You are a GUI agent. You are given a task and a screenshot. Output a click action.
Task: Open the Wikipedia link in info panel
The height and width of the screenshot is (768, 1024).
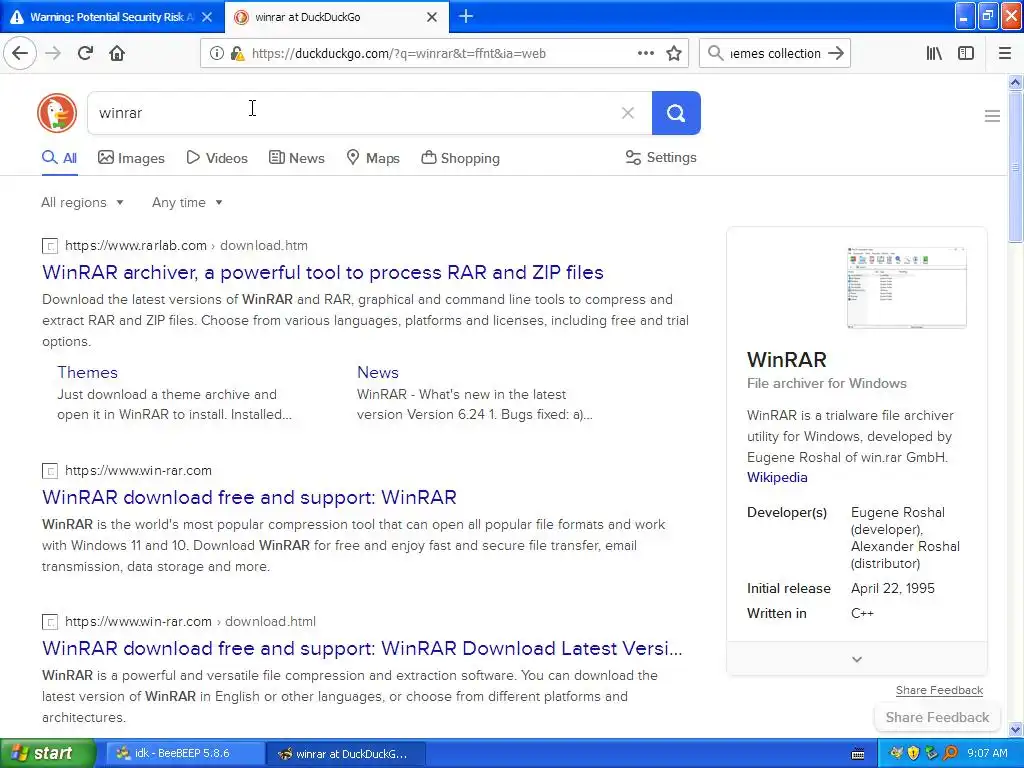(777, 477)
